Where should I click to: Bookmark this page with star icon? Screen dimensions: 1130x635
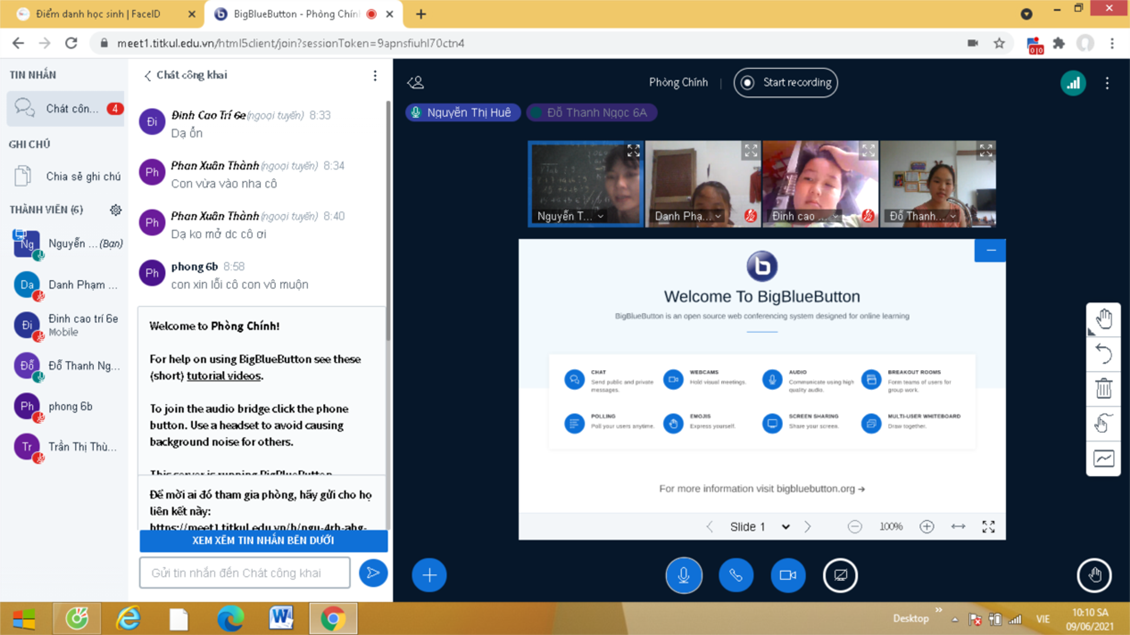pos(999,43)
